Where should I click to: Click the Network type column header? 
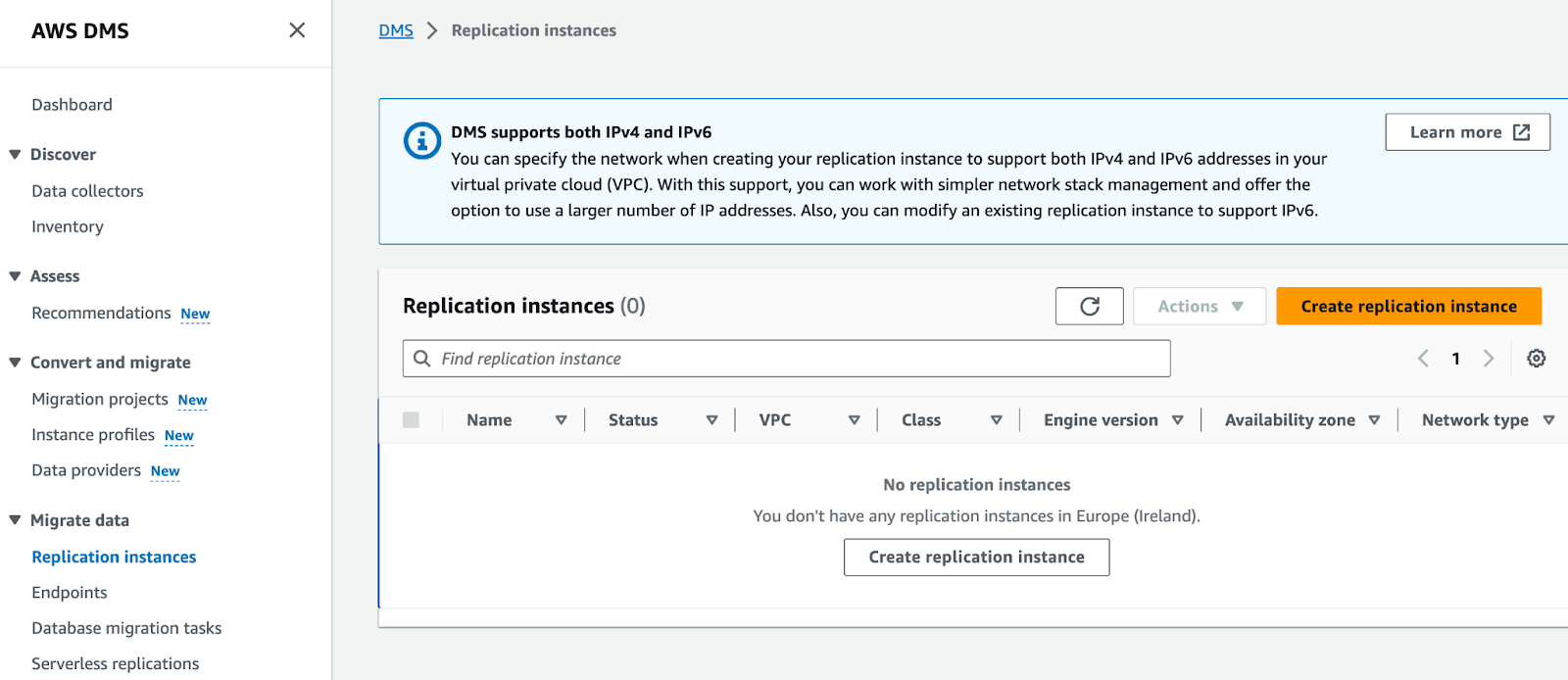click(1475, 420)
